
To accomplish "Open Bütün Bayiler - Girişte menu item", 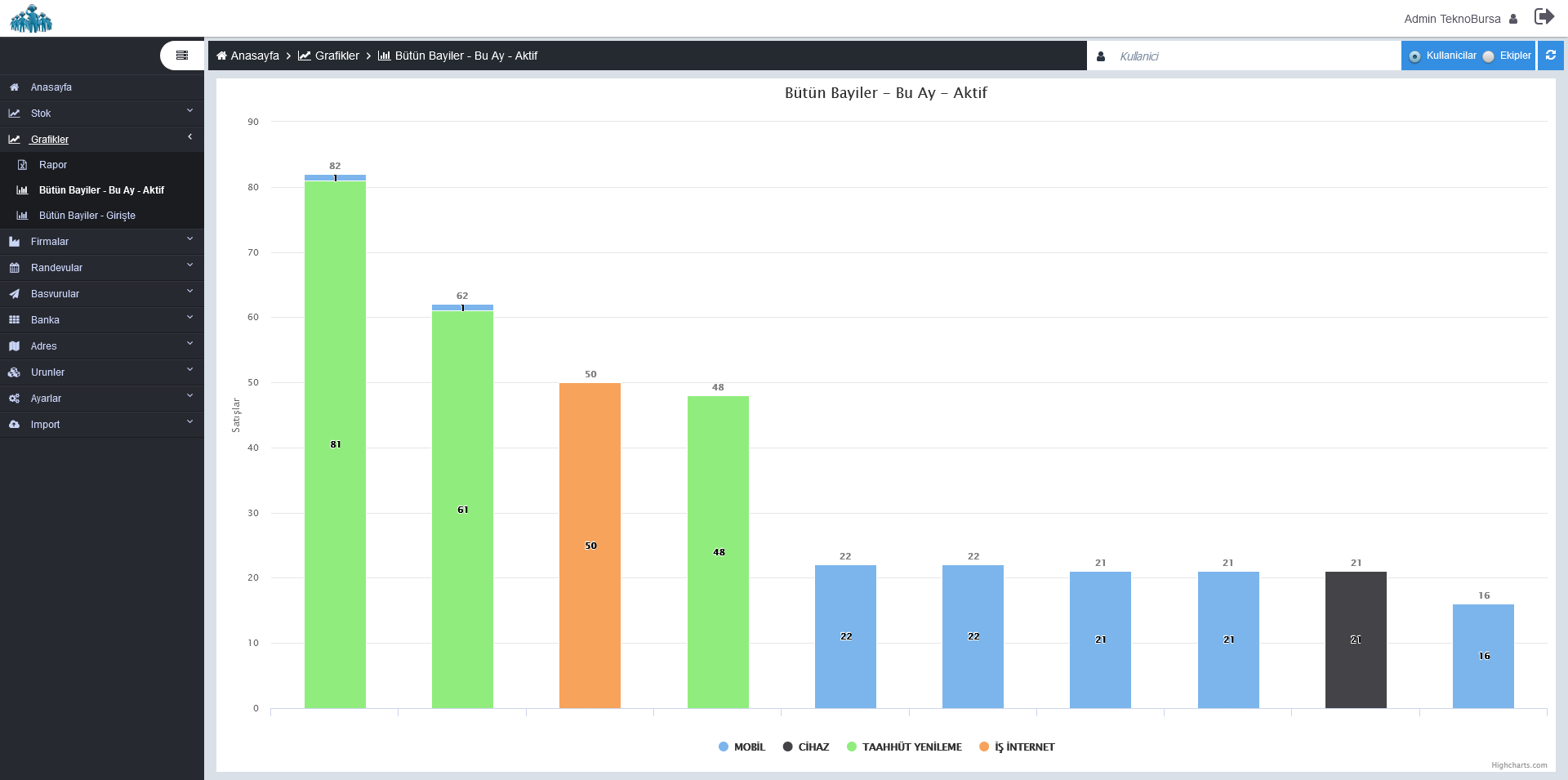I will [87, 216].
